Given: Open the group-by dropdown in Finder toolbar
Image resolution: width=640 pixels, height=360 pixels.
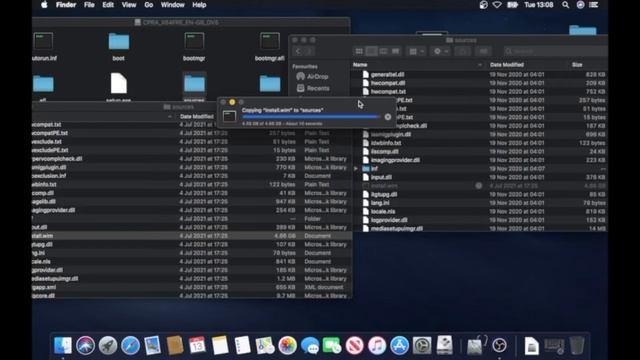Looking at the screenshot, I should click(x=417, y=51).
